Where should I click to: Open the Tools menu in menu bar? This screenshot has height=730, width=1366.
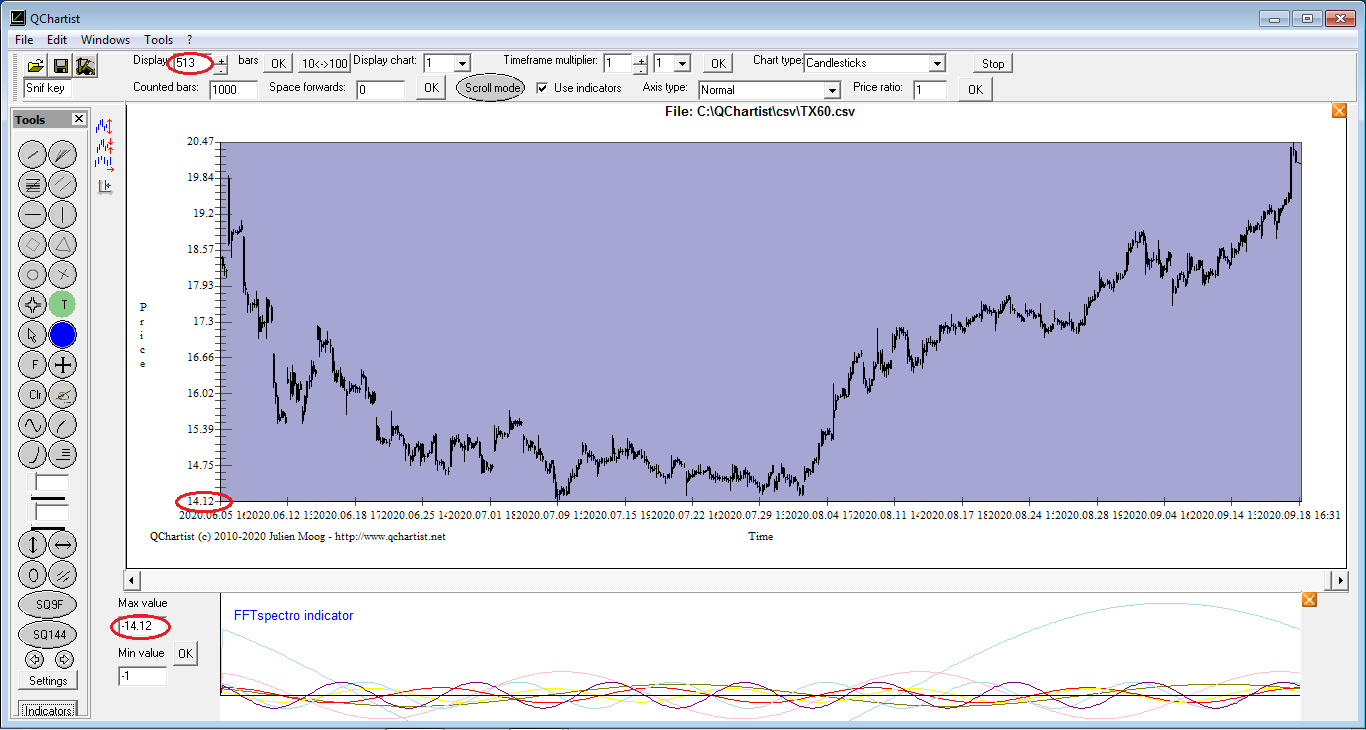point(158,40)
